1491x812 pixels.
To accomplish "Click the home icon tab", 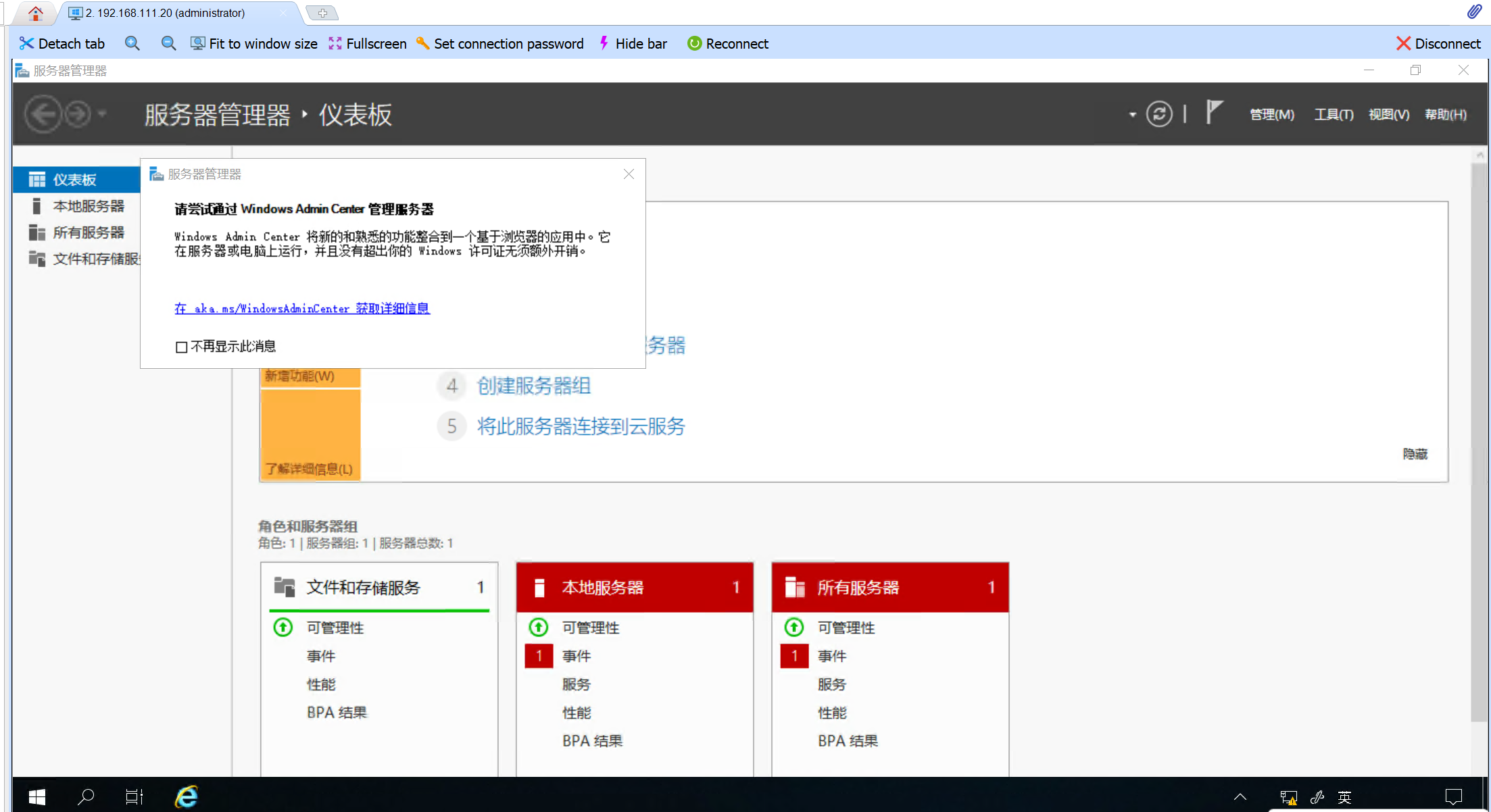I will [x=35, y=13].
